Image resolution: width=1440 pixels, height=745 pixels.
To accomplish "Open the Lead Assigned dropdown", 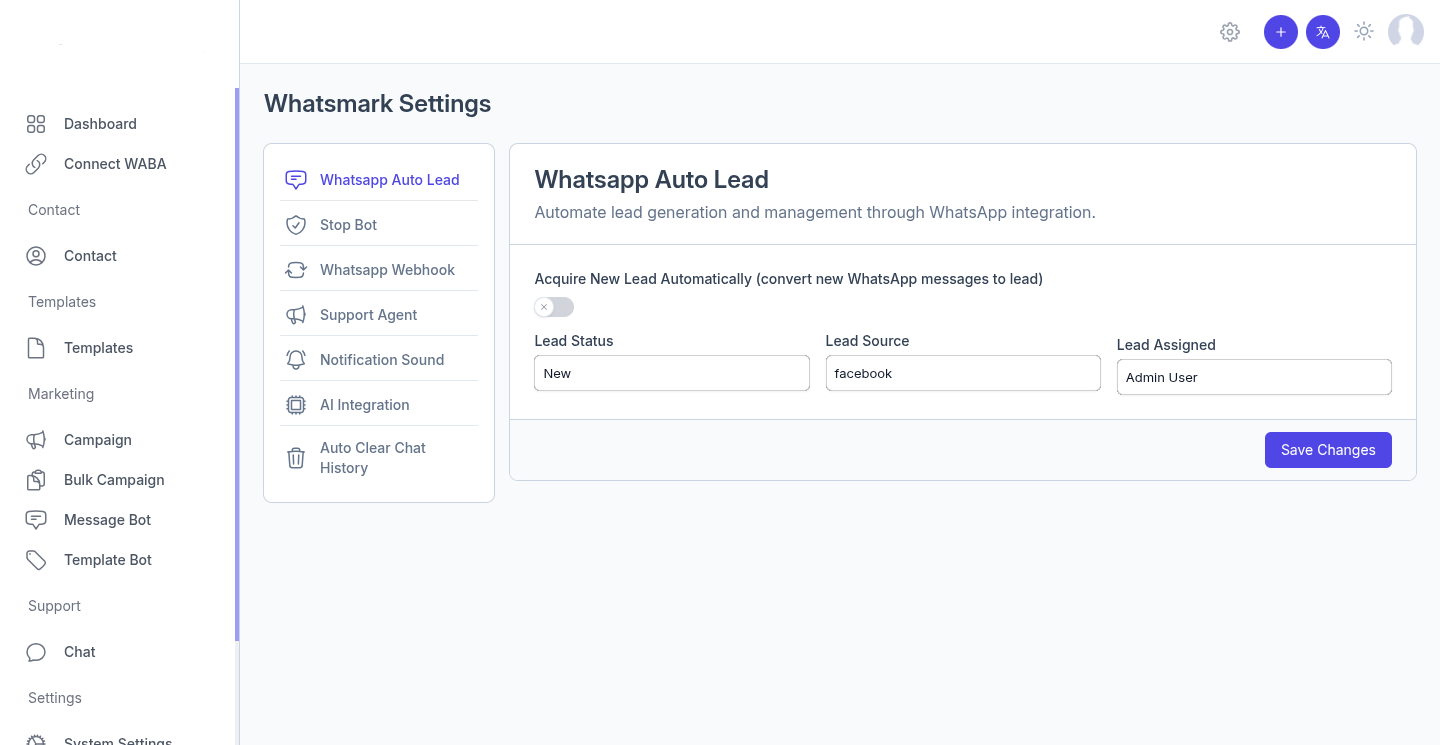I will (1254, 377).
